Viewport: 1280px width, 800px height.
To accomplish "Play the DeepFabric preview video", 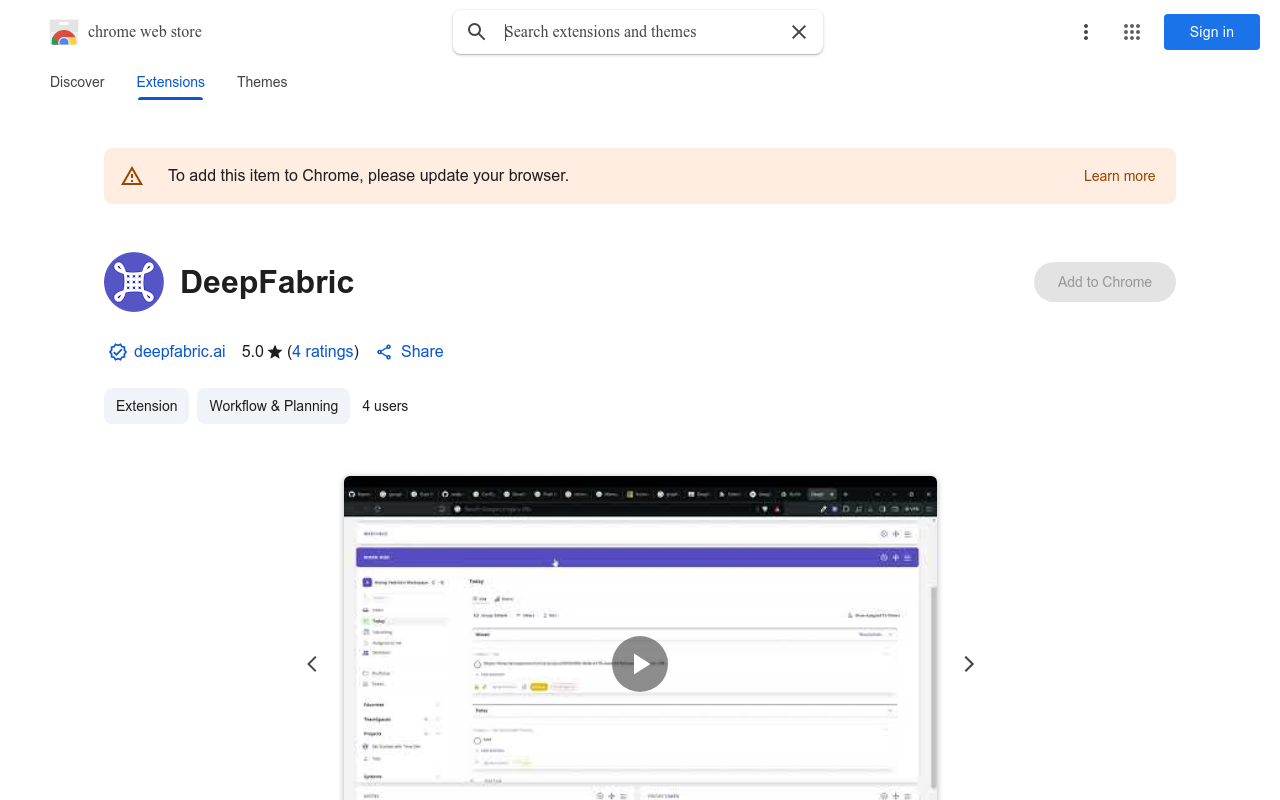I will (640, 664).
